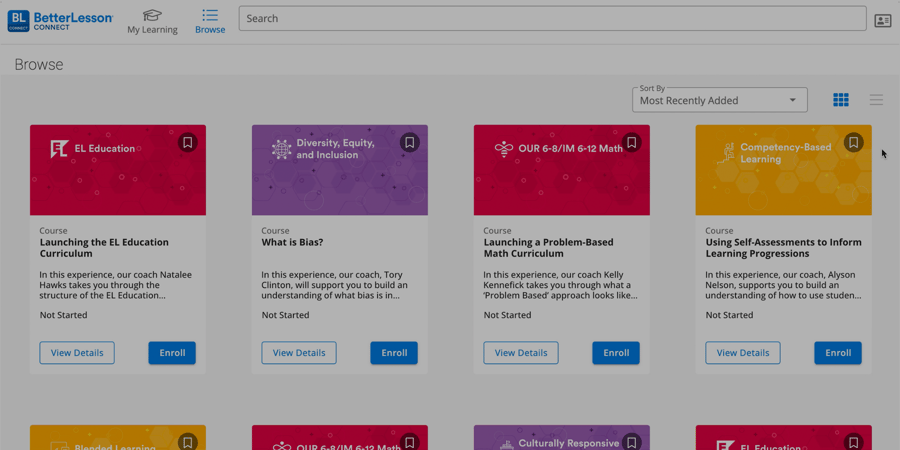Enroll in Launching a Problem-Based Math Curriculum
Viewport: 900px width, 450px height.
pos(616,353)
